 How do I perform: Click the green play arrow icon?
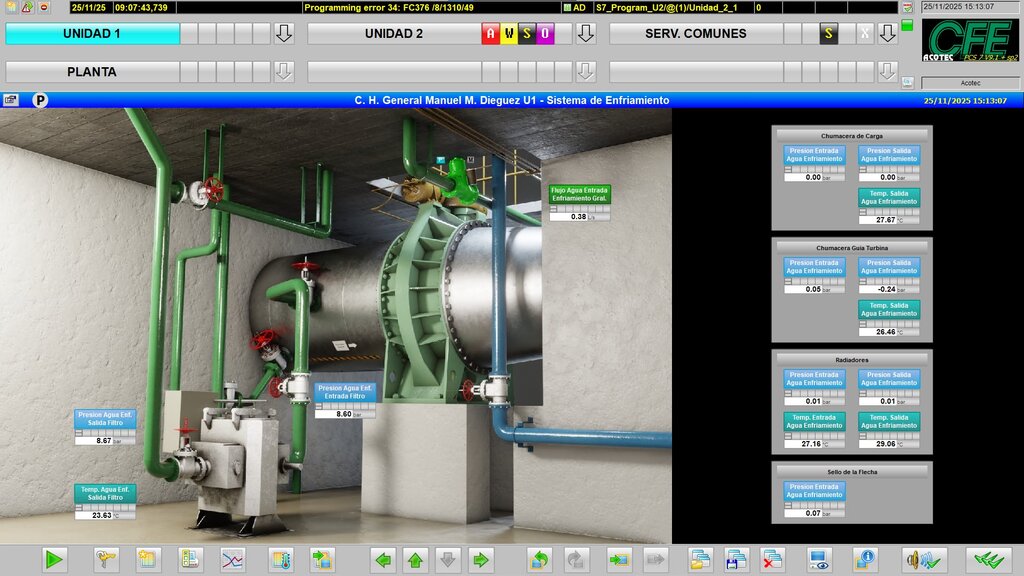[54, 560]
